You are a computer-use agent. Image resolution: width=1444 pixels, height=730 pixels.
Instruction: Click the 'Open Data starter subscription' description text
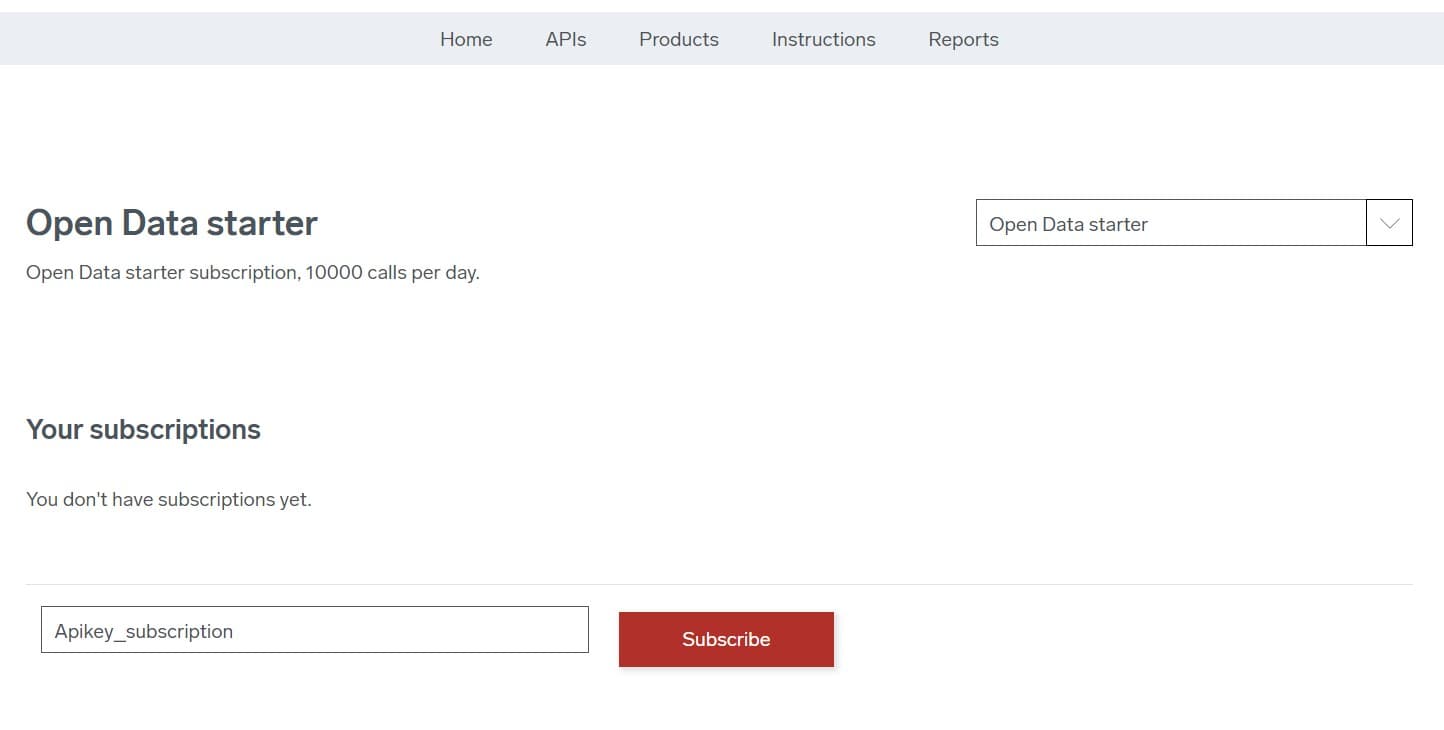click(160, 273)
